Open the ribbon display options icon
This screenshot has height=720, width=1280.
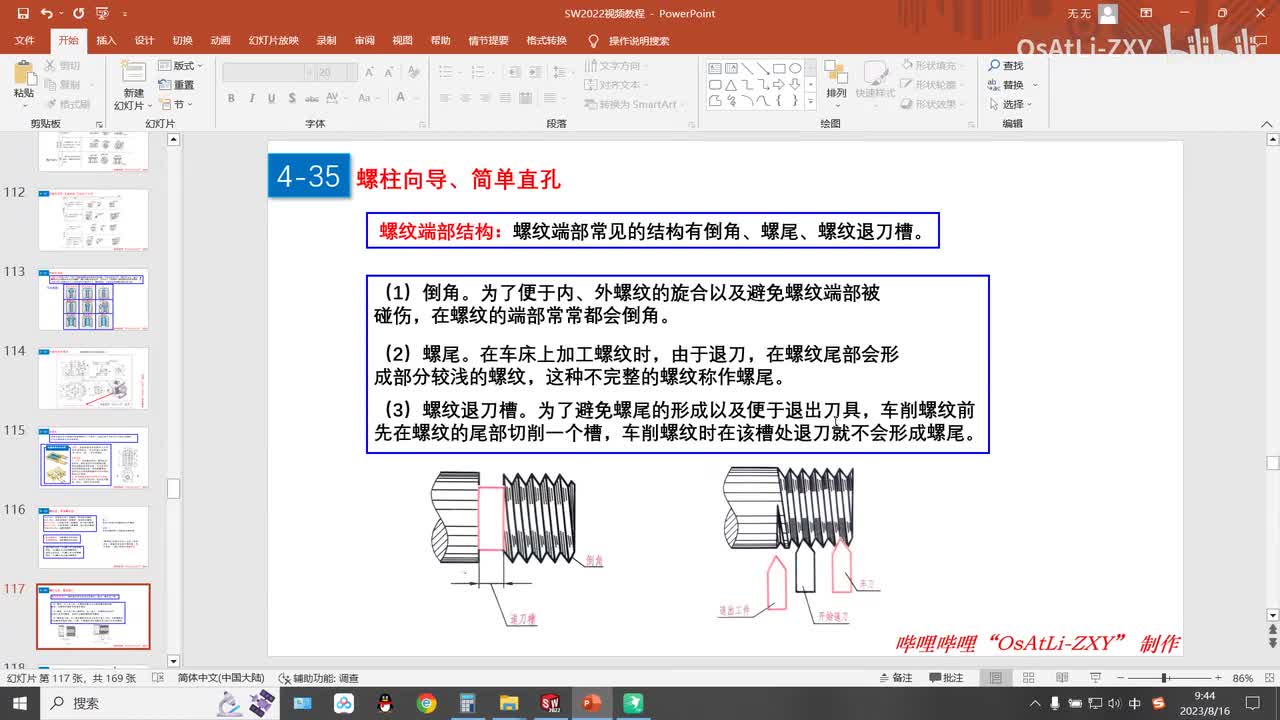click(1146, 14)
